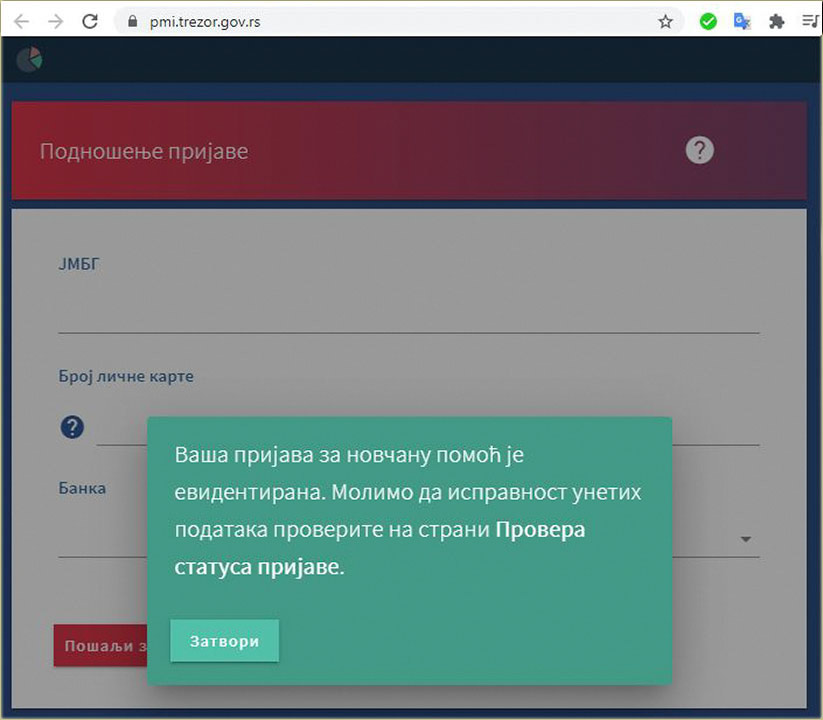
Task: Reload the pmi.trezor.gov.rs page
Action: click(x=90, y=21)
